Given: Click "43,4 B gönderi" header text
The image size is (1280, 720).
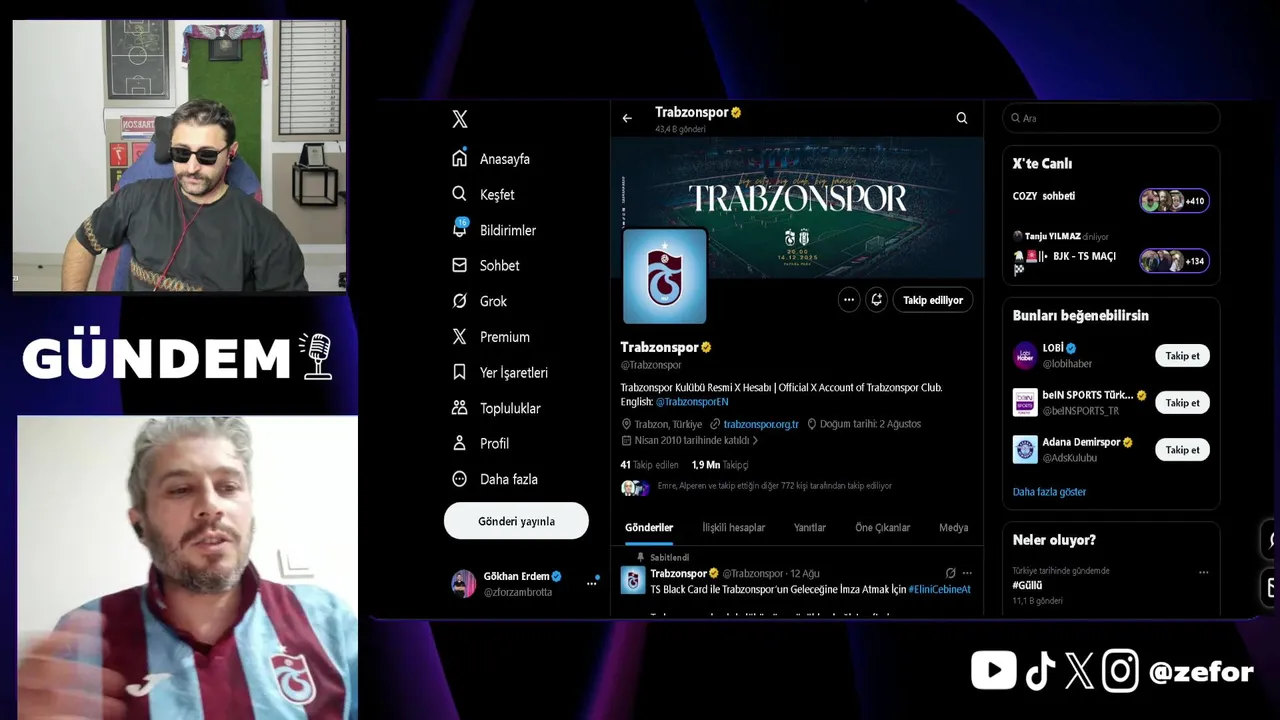Looking at the screenshot, I should (x=680, y=130).
